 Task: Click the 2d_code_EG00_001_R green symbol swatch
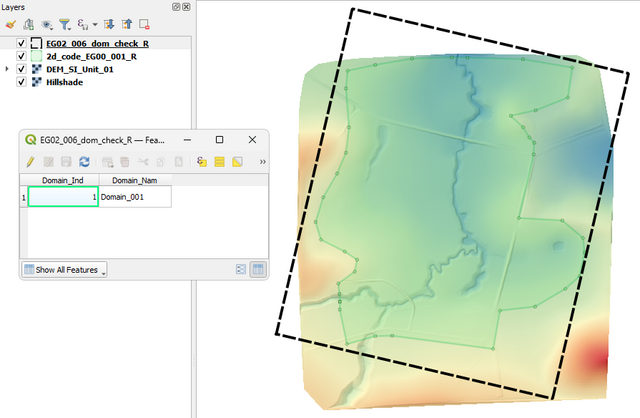tap(36, 57)
